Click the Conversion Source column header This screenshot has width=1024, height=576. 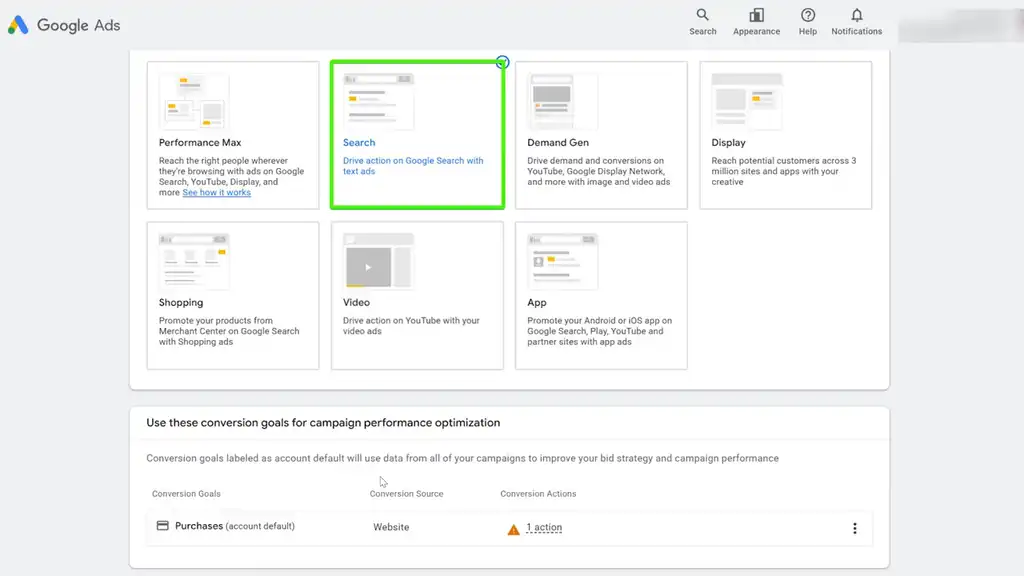[x=406, y=494]
